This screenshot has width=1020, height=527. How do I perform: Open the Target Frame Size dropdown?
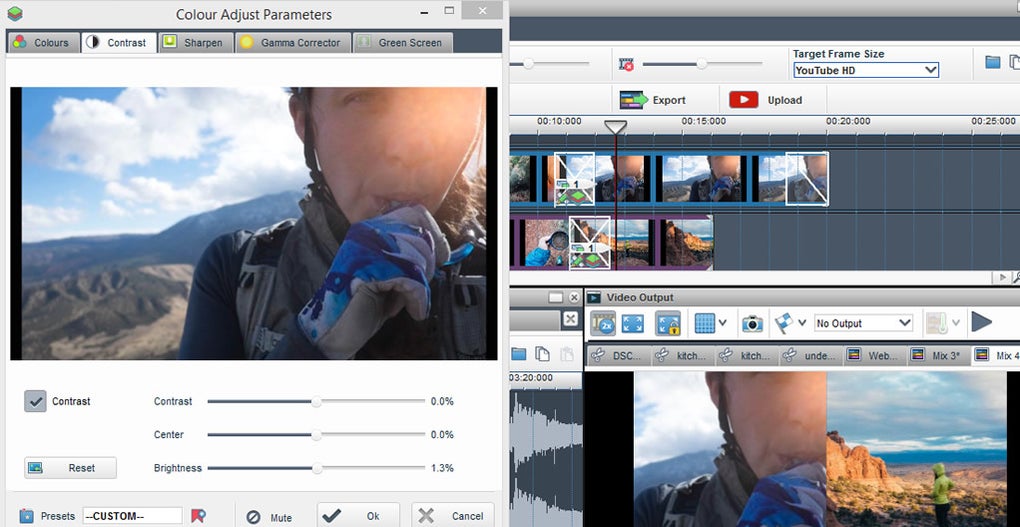(866, 70)
